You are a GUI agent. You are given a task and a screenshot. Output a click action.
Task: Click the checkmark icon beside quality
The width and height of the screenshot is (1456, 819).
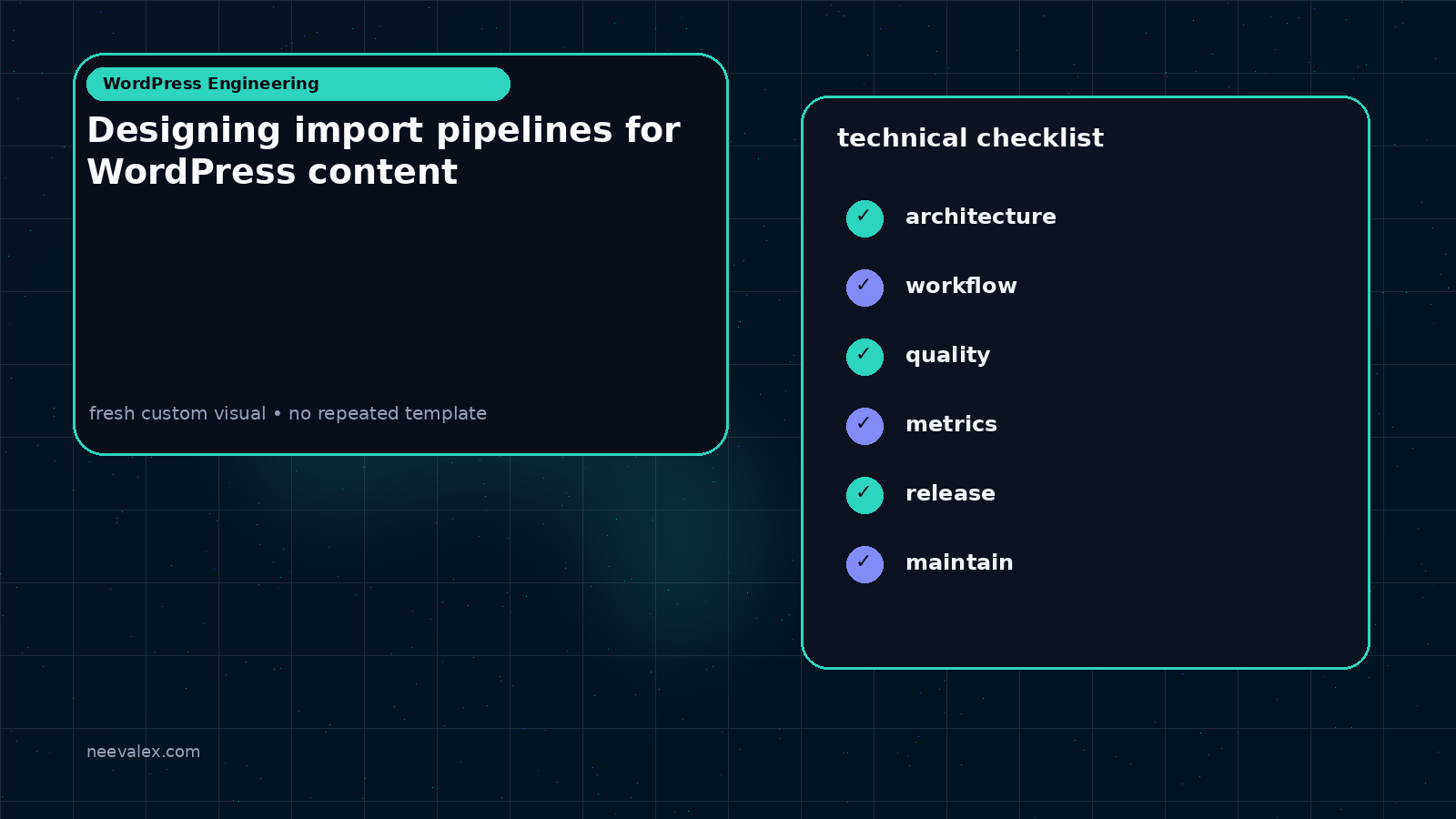click(864, 357)
